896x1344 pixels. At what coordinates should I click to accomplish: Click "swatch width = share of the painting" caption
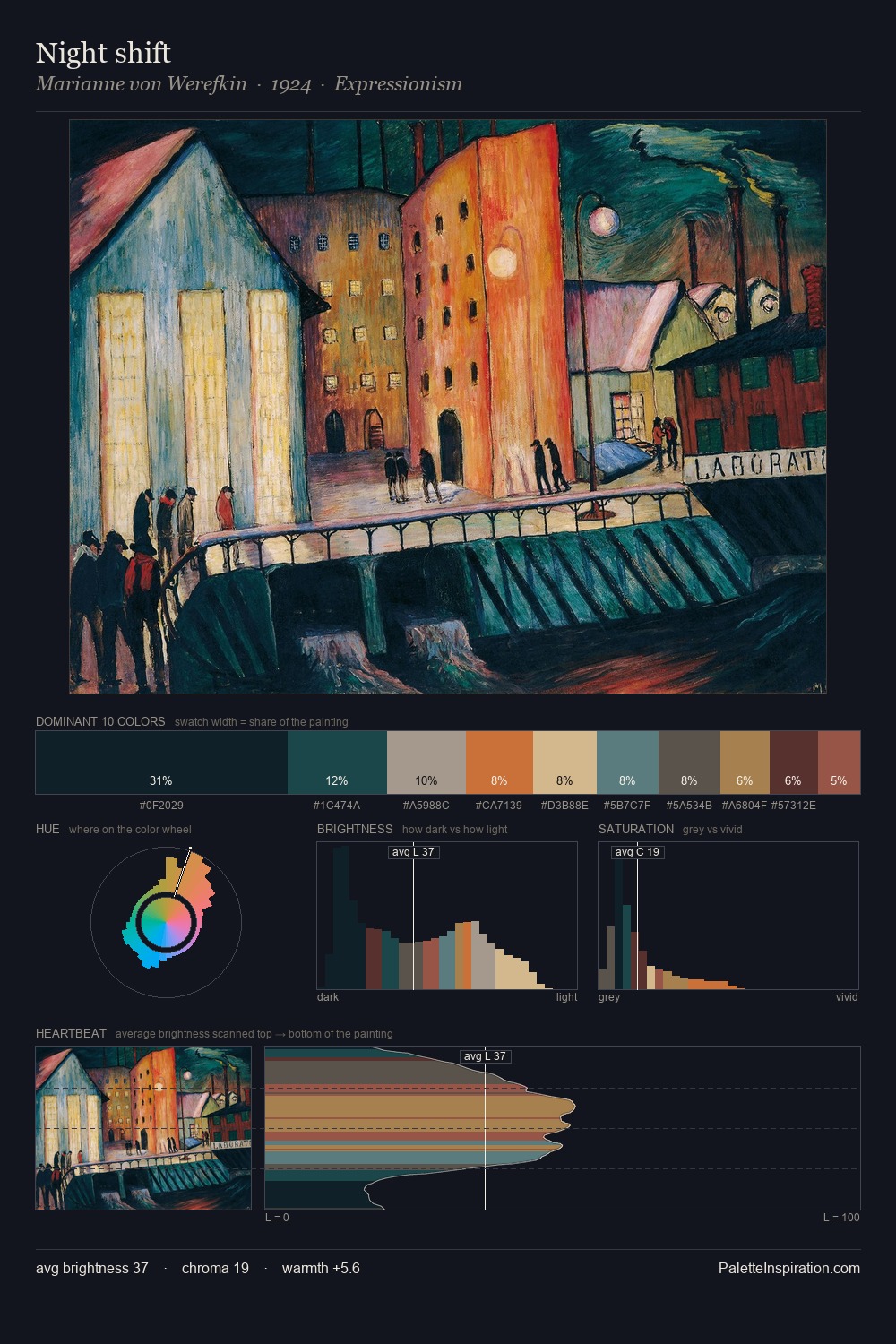262,722
